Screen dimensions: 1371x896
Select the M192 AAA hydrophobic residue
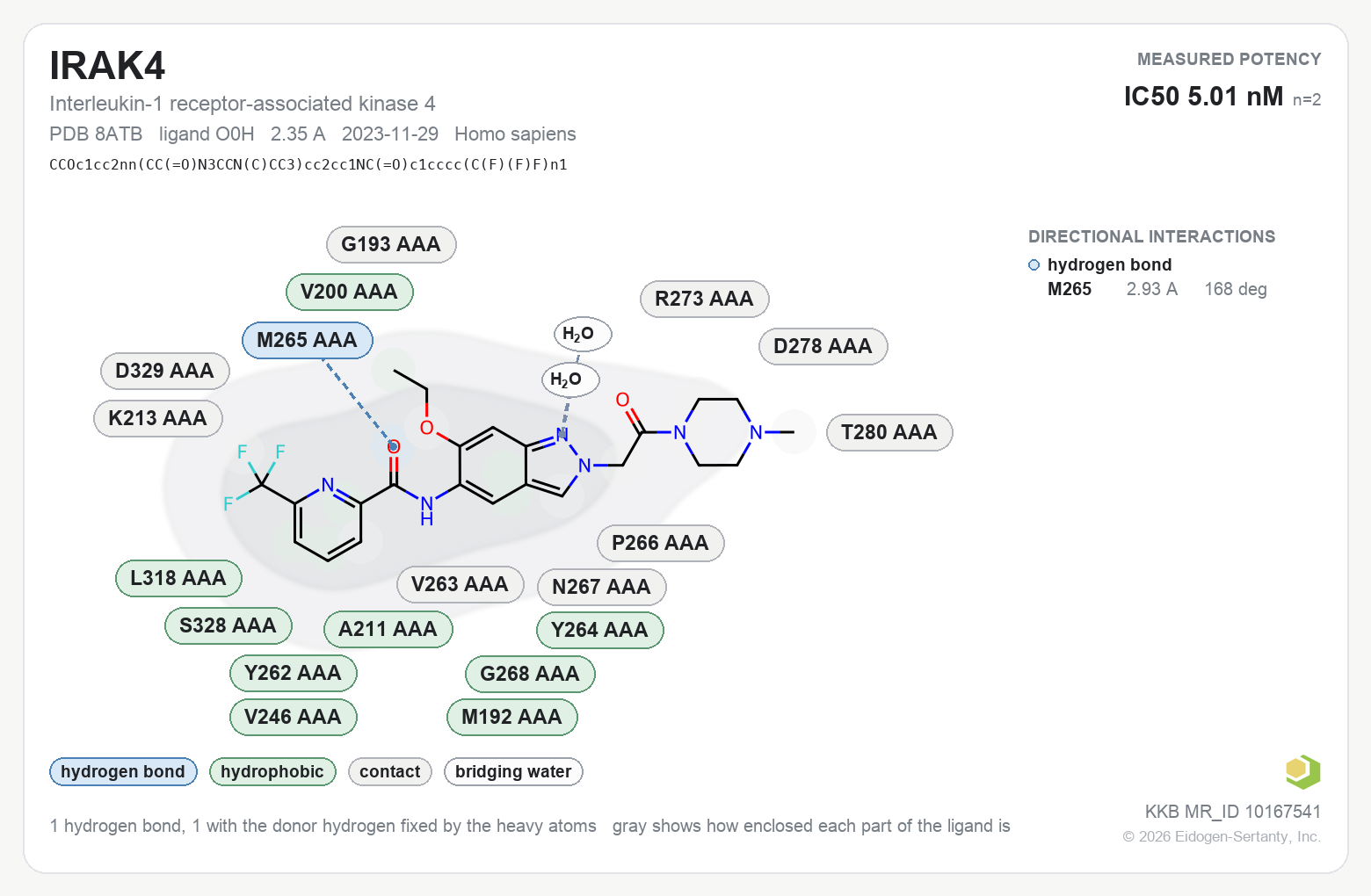pos(512,717)
